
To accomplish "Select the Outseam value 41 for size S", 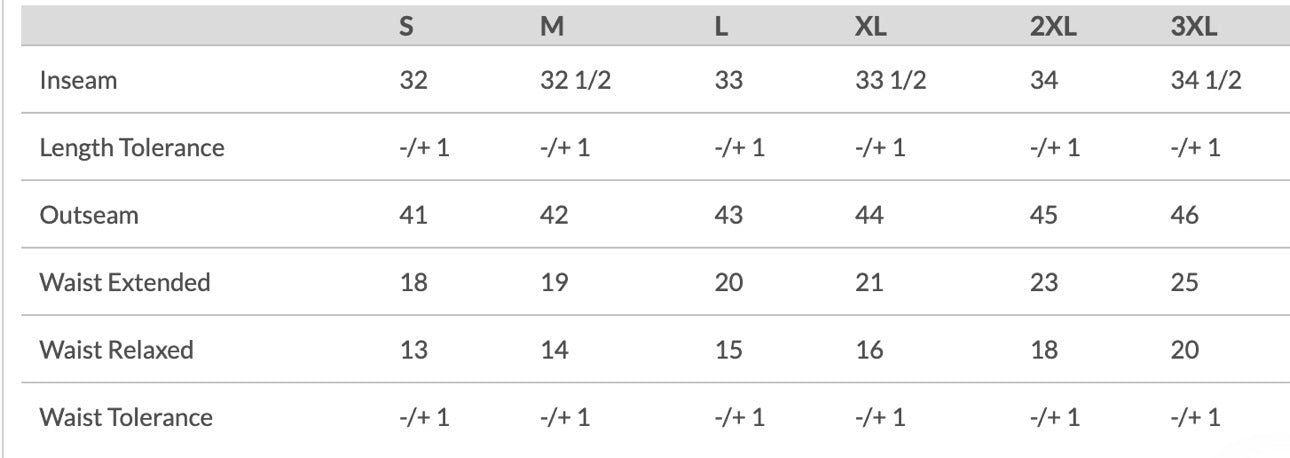I will pyautogui.click(x=413, y=215).
